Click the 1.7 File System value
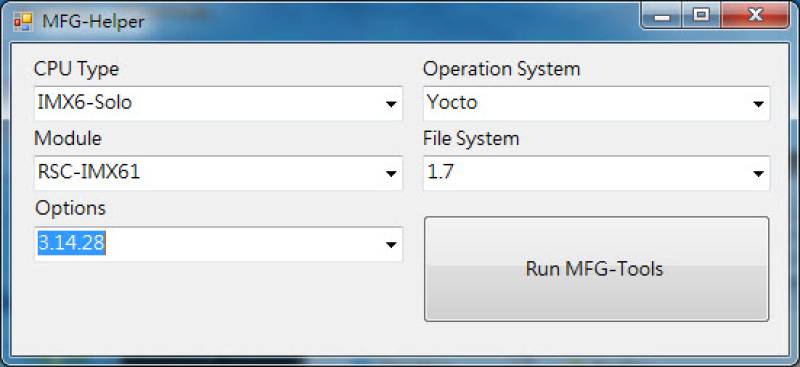 [440, 173]
